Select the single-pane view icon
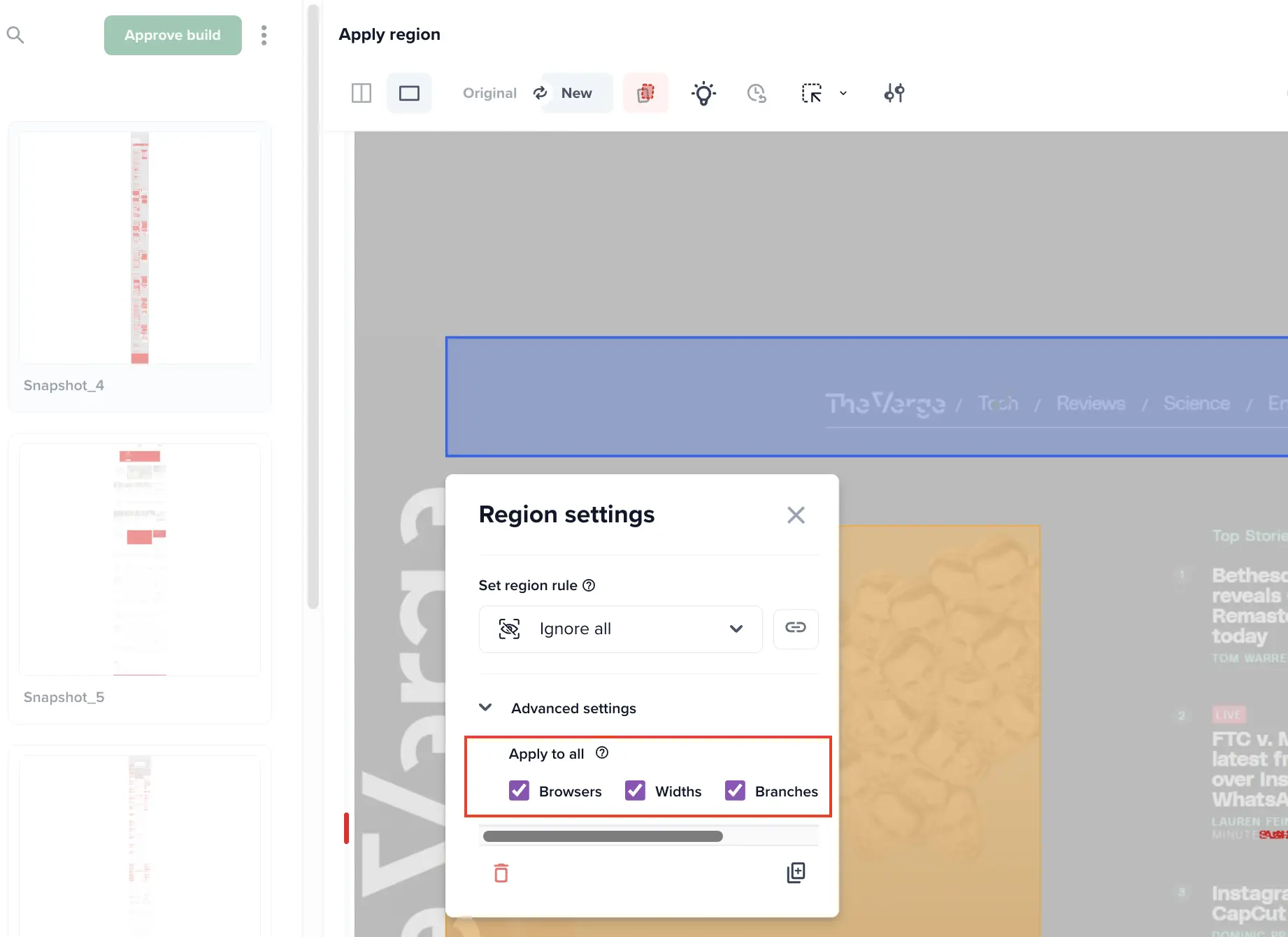 (409, 93)
